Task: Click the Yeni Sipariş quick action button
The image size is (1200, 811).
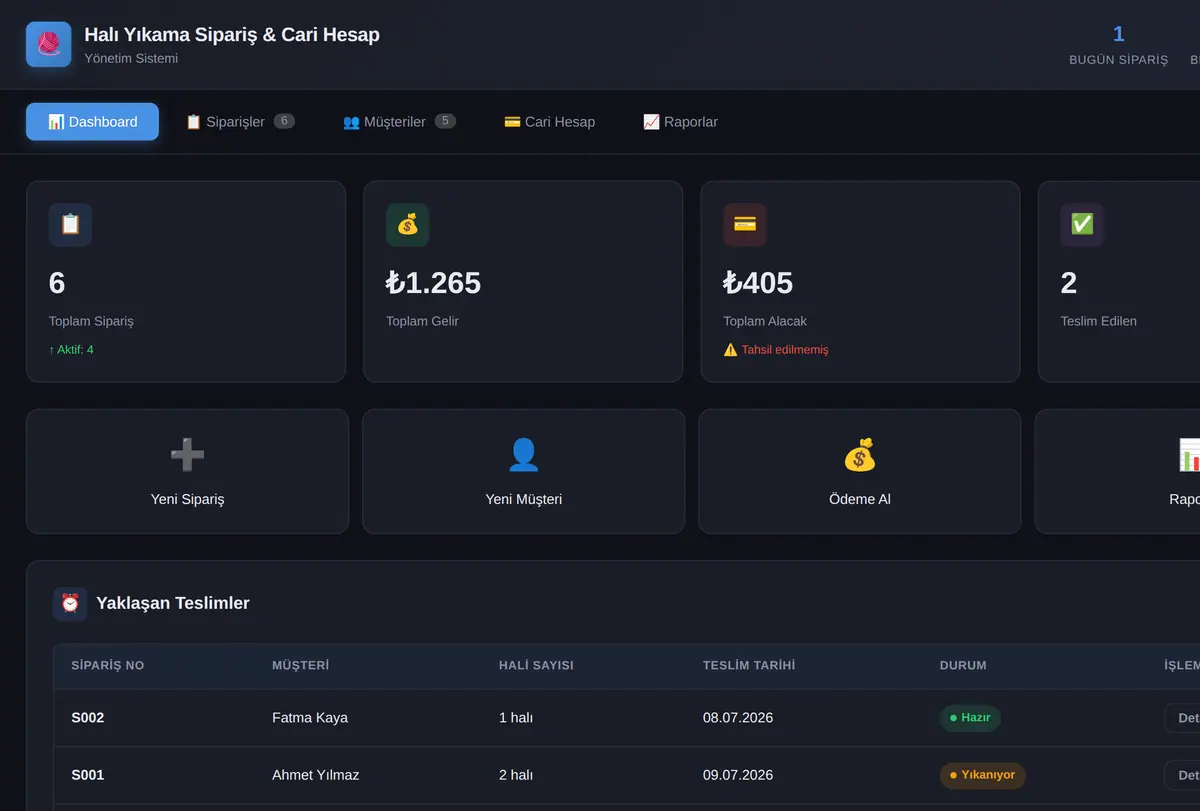Action: pyautogui.click(x=187, y=471)
